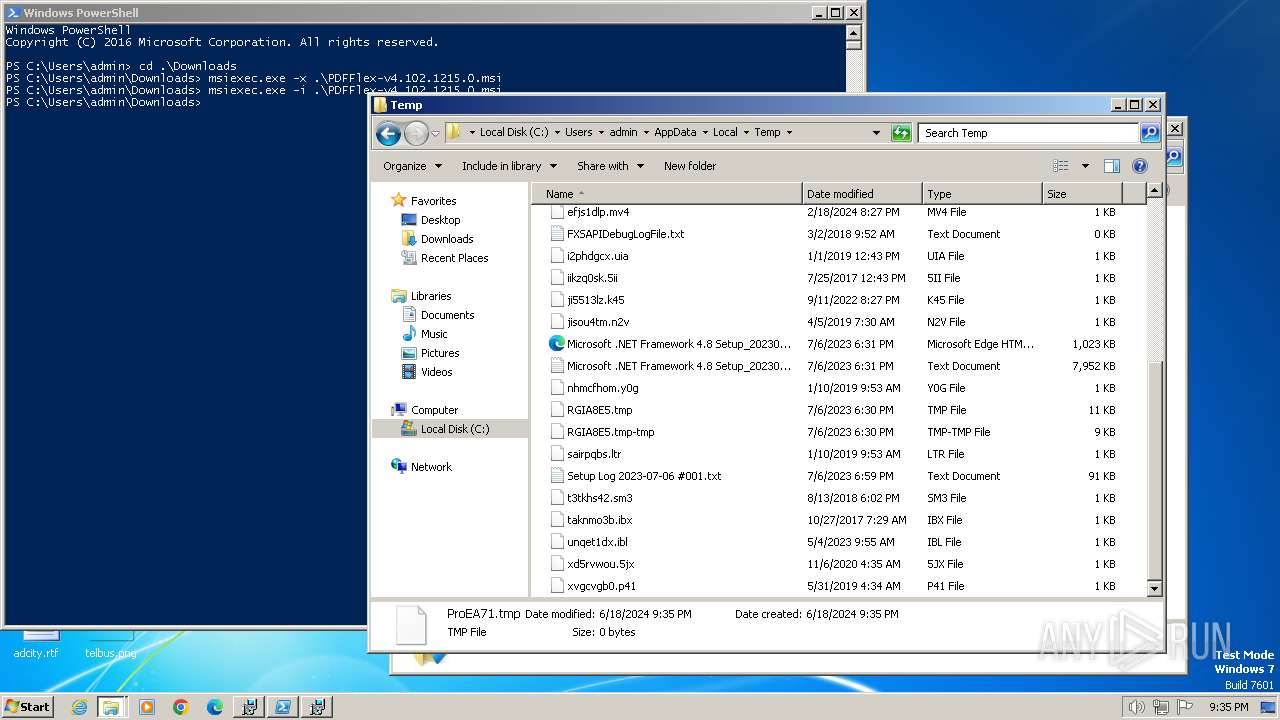Open the Start menu

28,706
